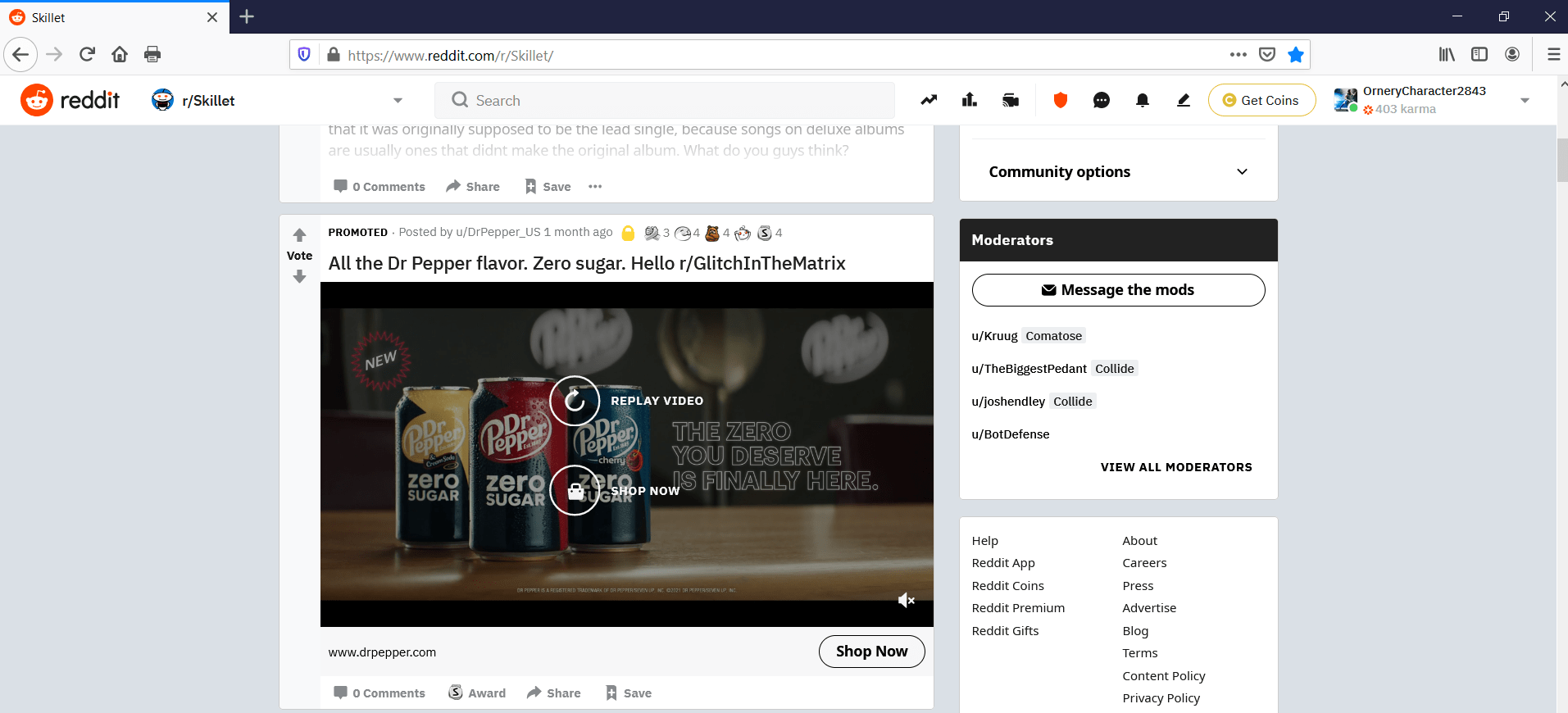Open moderator u/TheBiggestPedant profile
Image resolution: width=1568 pixels, height=713 pixels.
[1029, 369]
